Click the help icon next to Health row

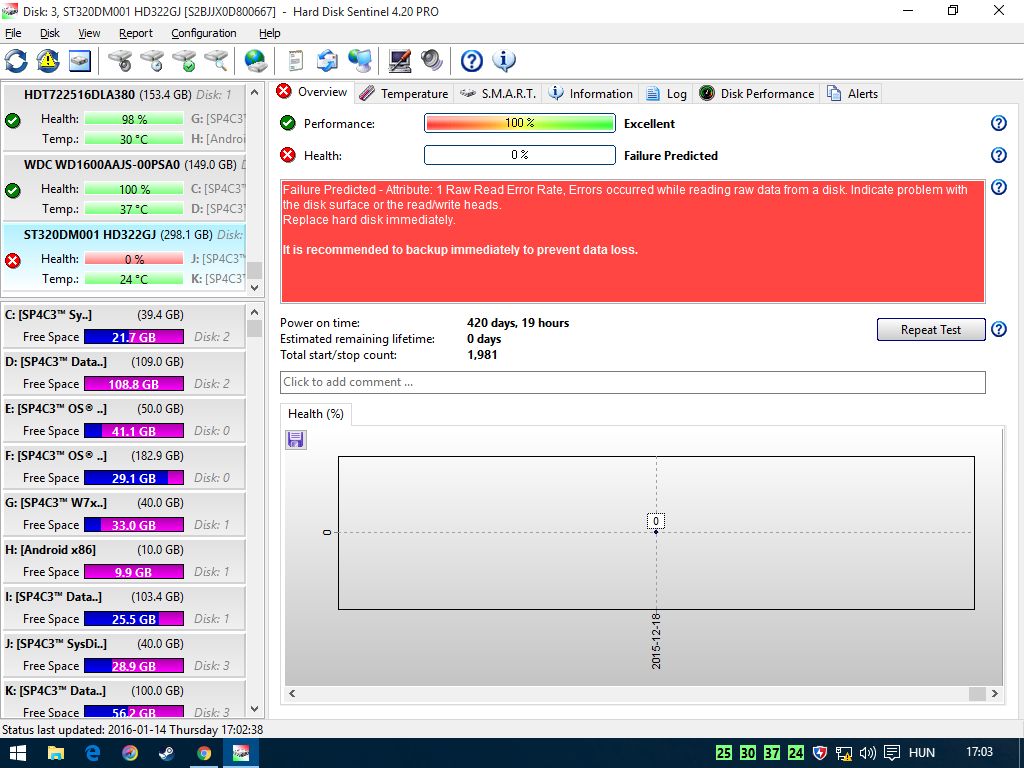click(999, 155)
